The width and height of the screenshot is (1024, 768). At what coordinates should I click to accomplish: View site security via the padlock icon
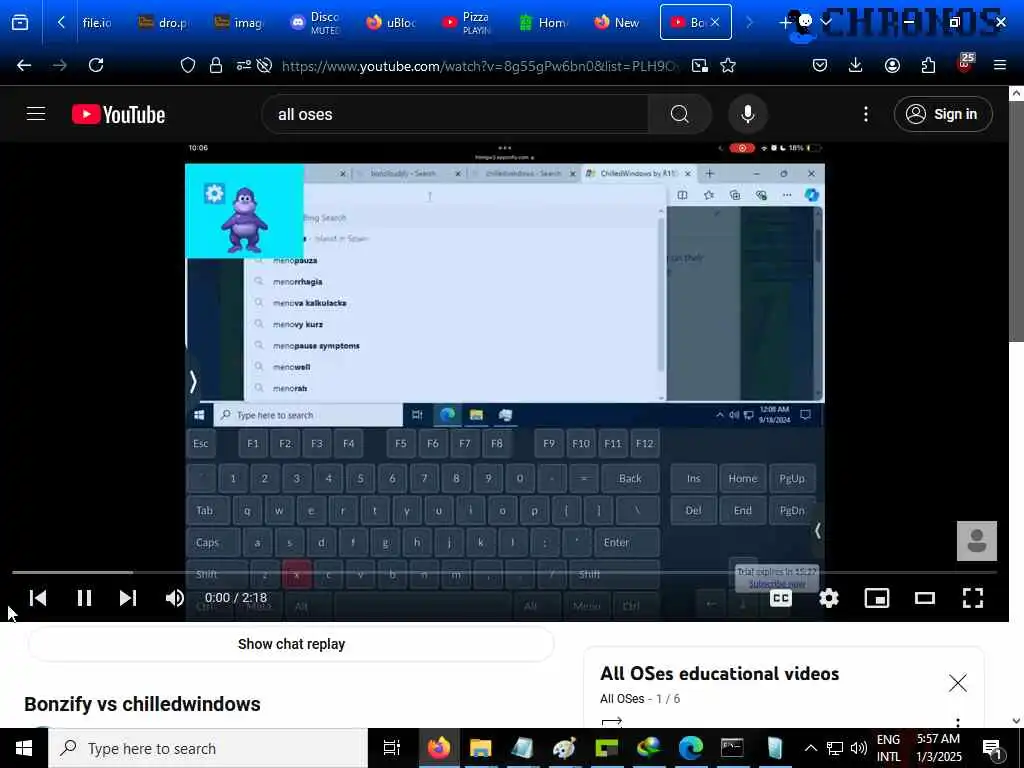[x=216, y=65]
